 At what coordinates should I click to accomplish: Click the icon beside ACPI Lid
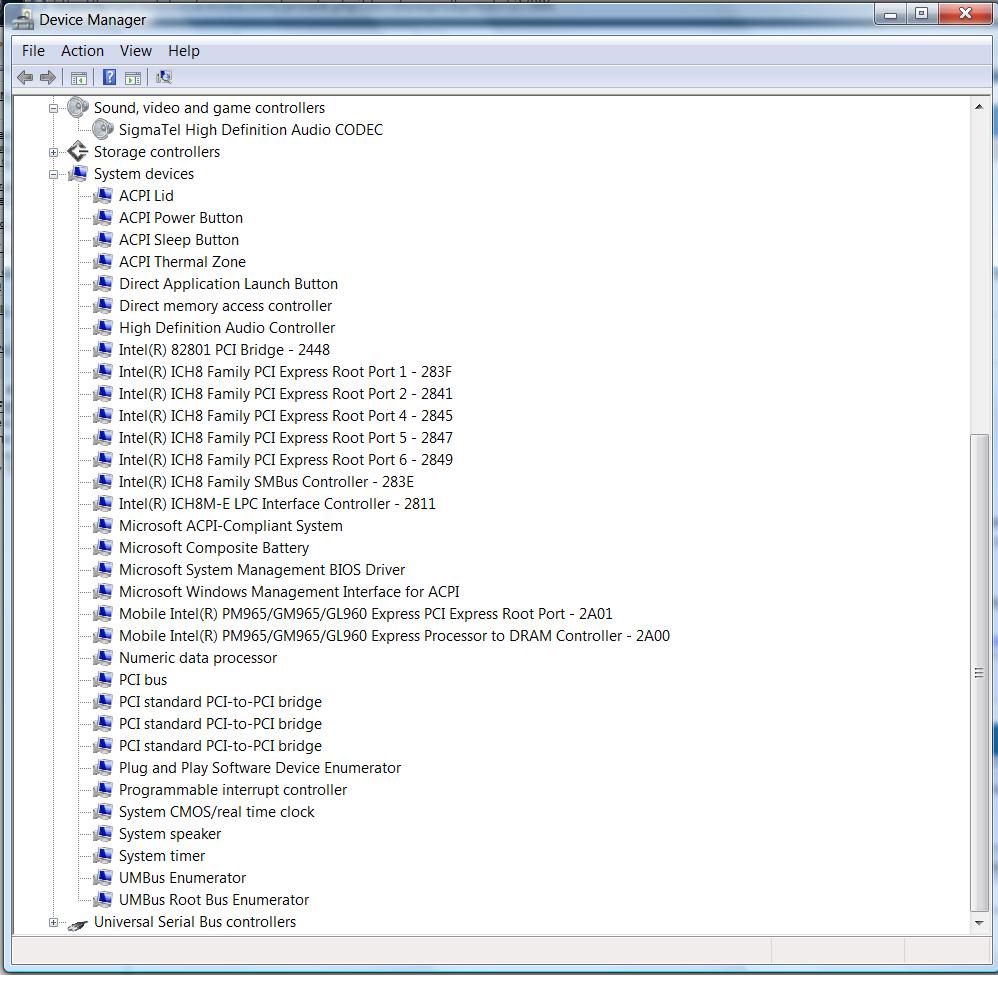pos(103,196)
